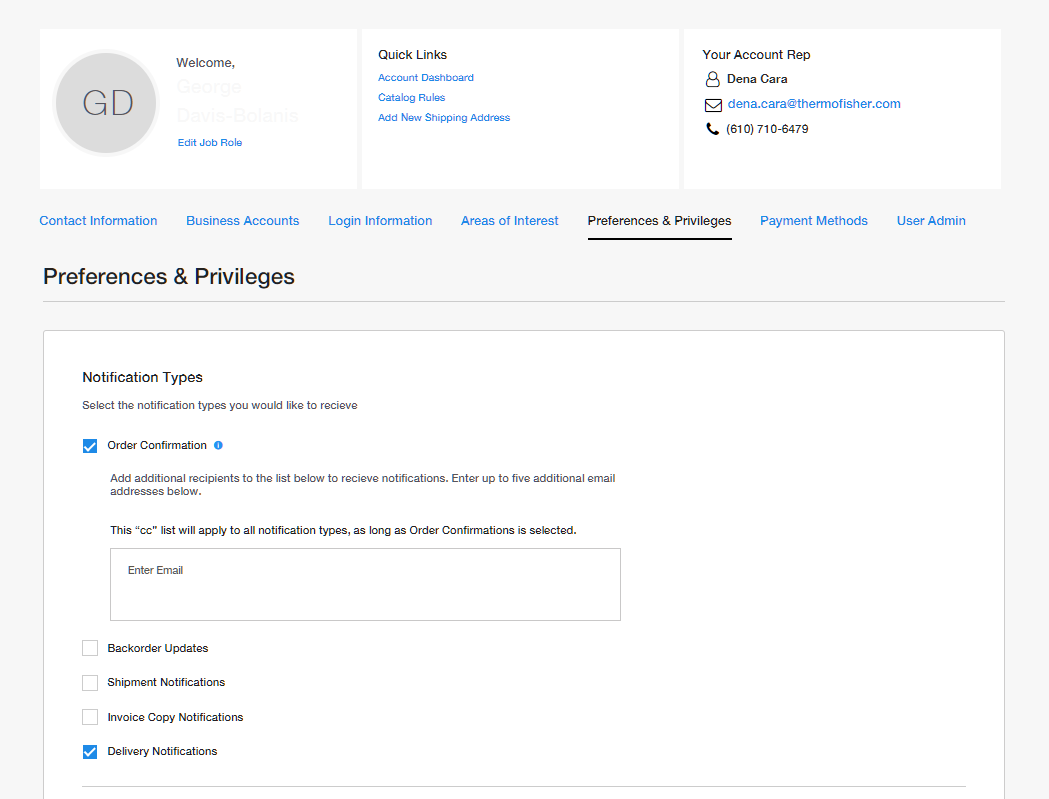Viewport: 1049px width, 799px height.
Task: Select the Business Accounts tab
Action: [x=242, y=220]
